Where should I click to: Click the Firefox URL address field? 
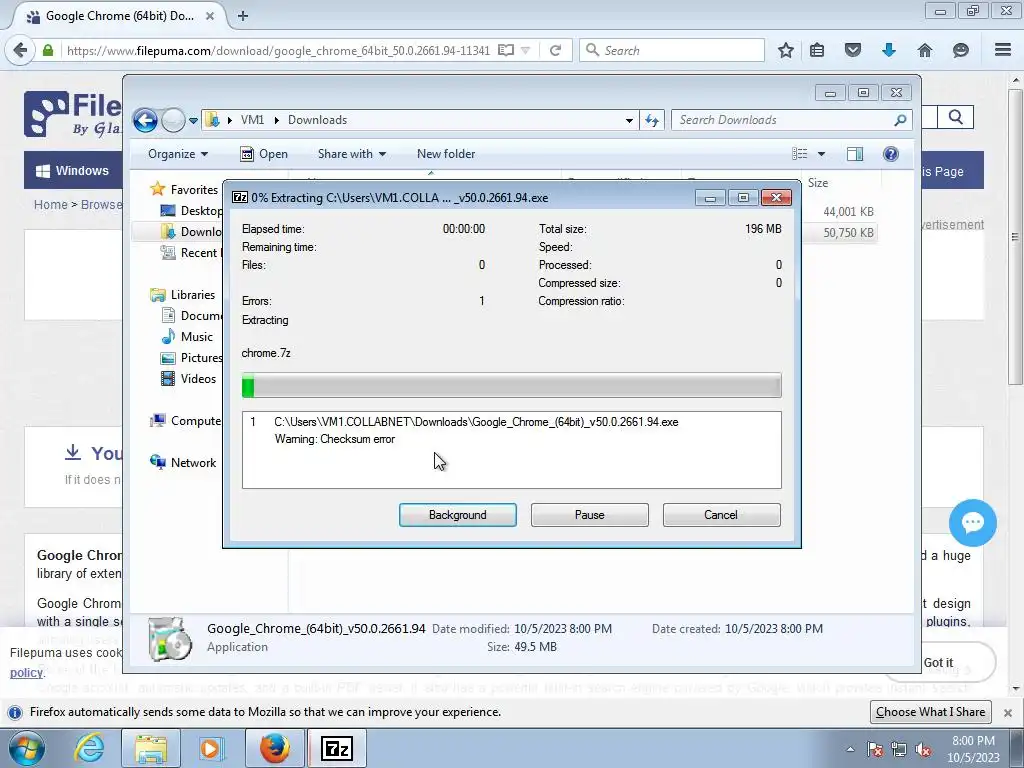tap(278, 50)
